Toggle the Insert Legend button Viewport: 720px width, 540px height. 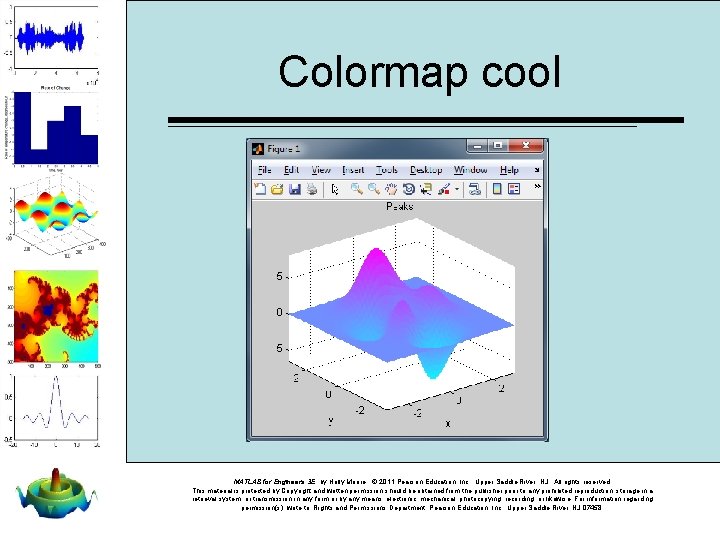[x=514, y=189]
